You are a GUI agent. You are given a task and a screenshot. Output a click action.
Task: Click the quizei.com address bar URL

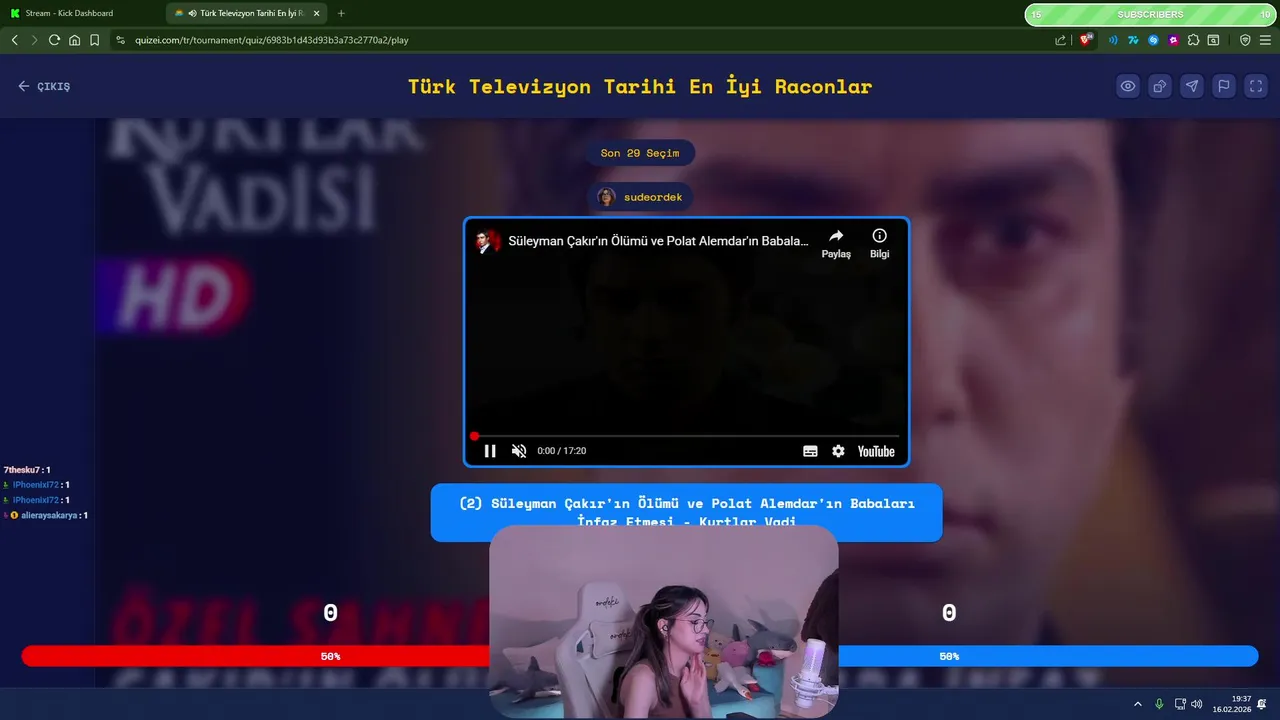(272, 40)
